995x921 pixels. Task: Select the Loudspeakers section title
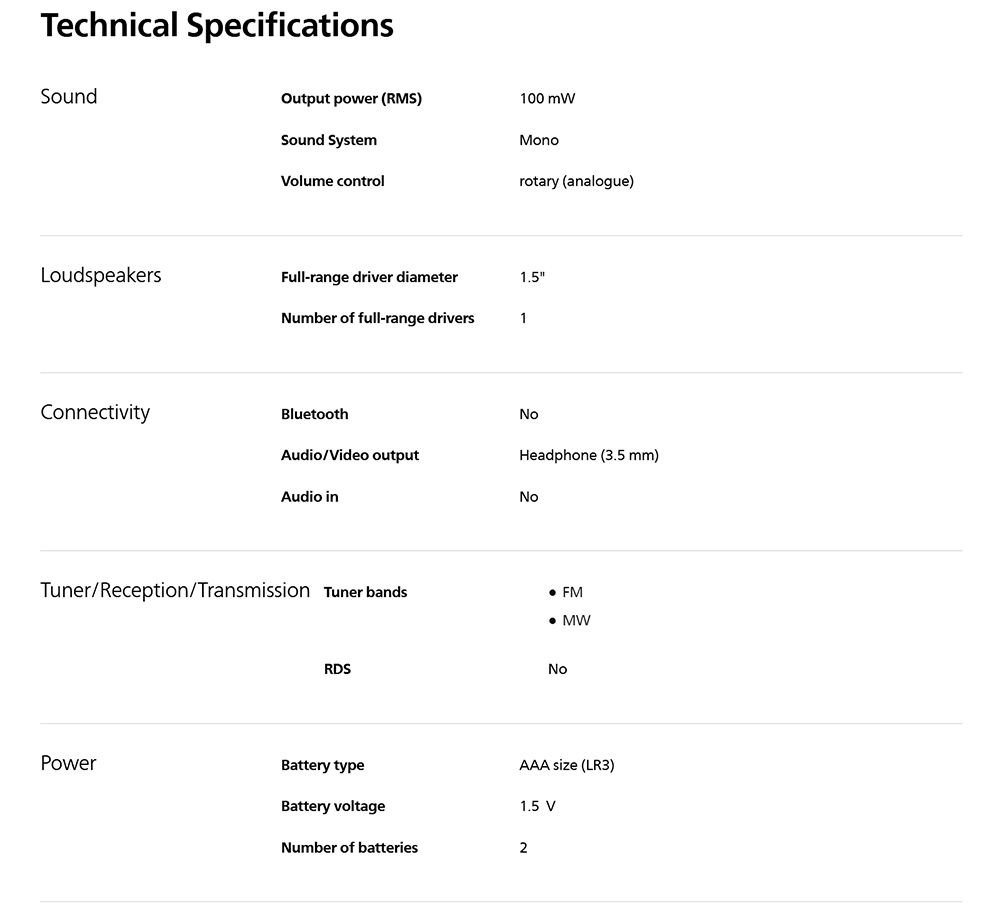click(x=100, y=275)
